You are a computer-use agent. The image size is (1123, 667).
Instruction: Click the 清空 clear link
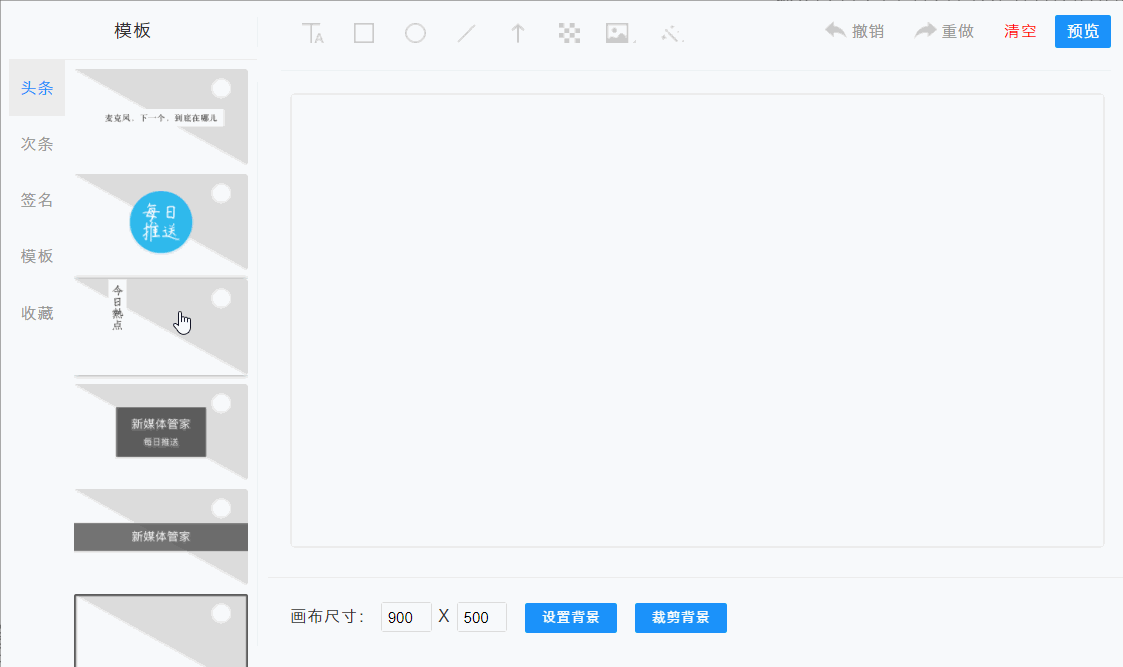tap(1019, 31)
